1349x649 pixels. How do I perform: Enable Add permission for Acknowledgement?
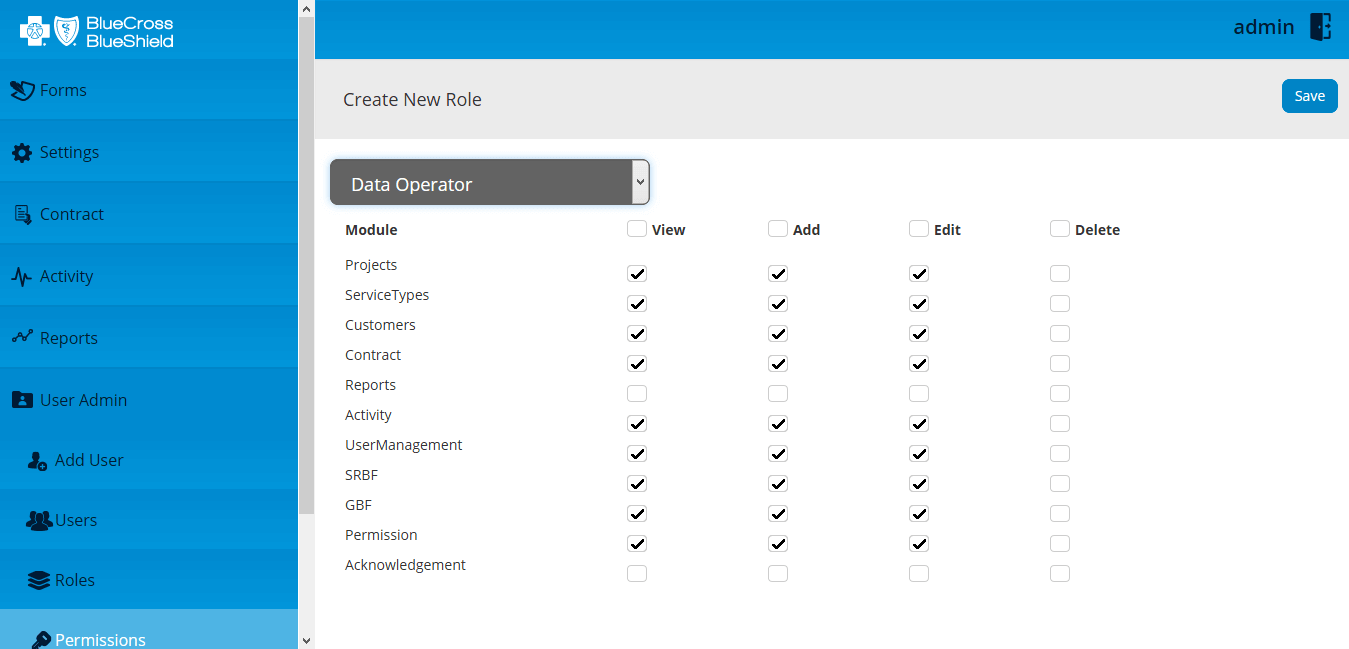coord(778,573)
